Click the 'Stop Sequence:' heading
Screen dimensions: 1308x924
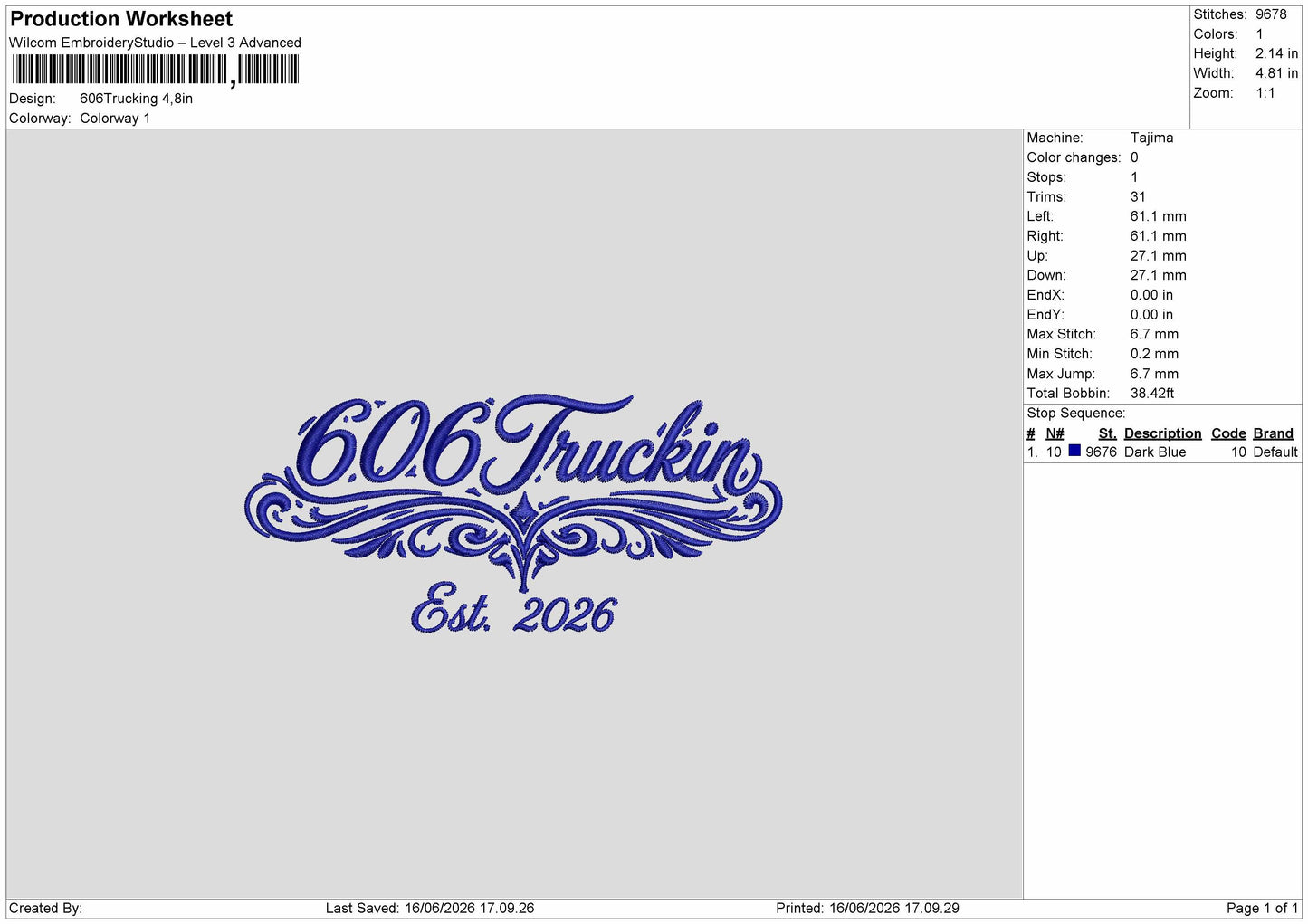pyautogui.click(x=1076, y=414)
